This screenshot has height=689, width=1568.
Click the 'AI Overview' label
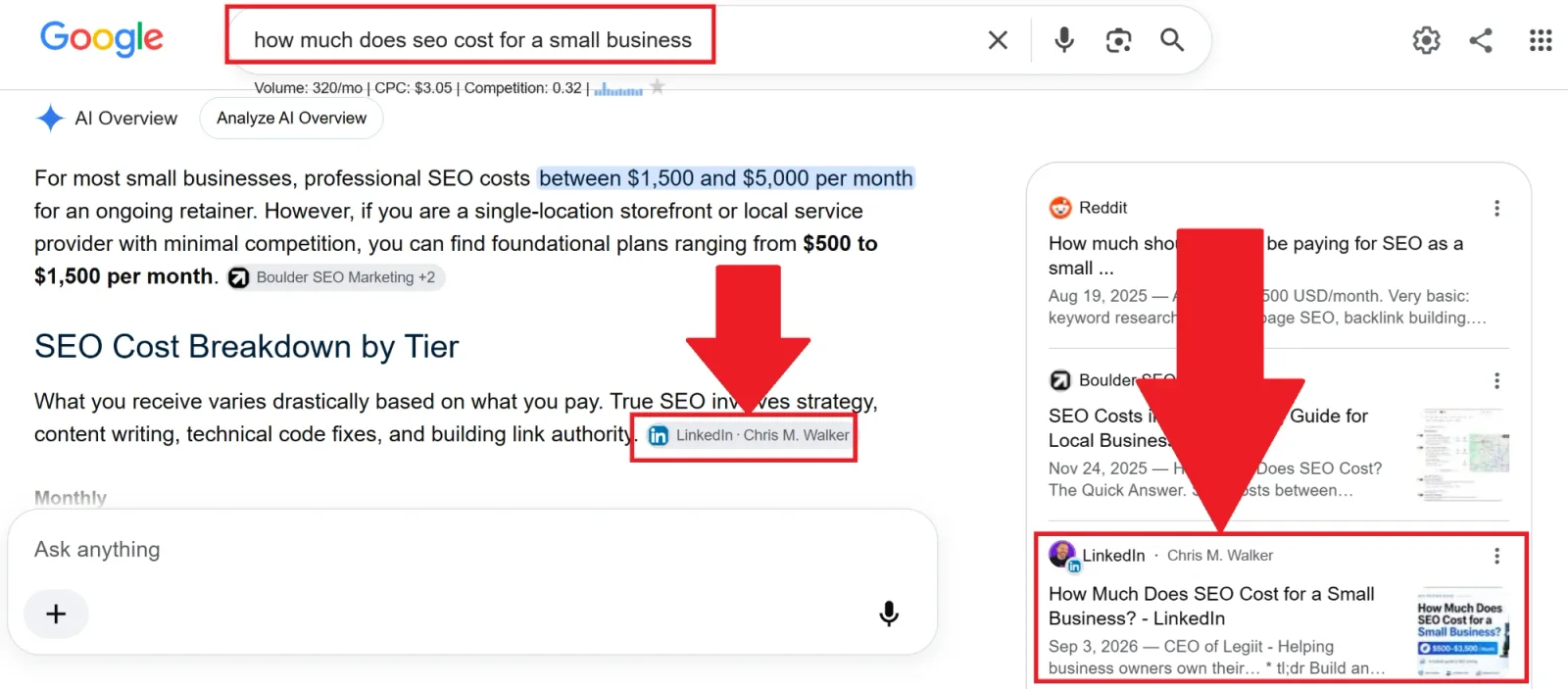126,119
